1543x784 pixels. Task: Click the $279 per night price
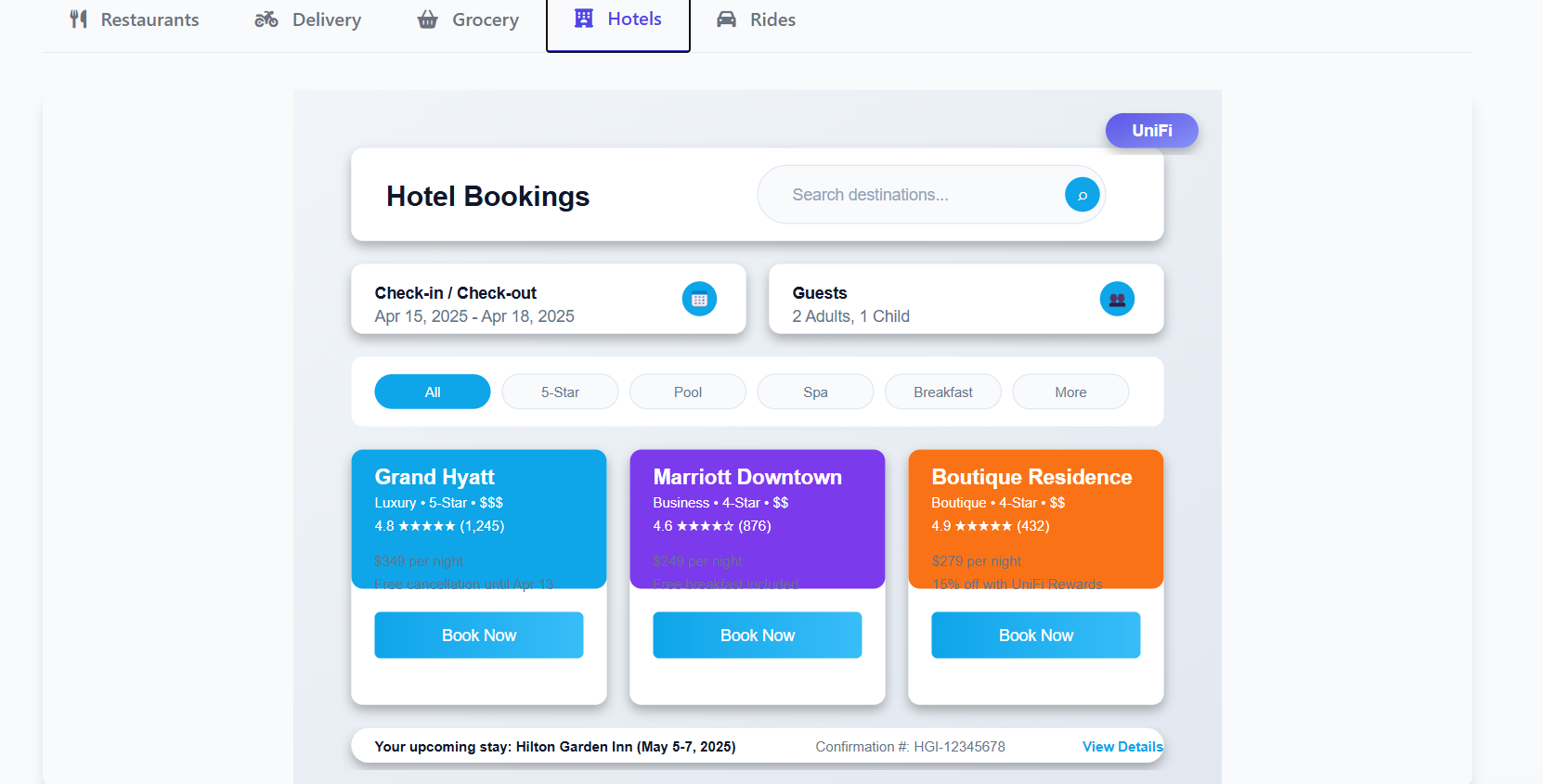tap(977, 561)
